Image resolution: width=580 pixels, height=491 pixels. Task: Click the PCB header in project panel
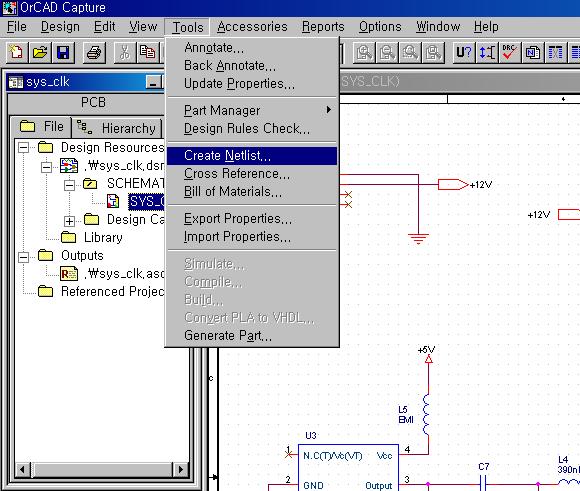click(93, 102)
